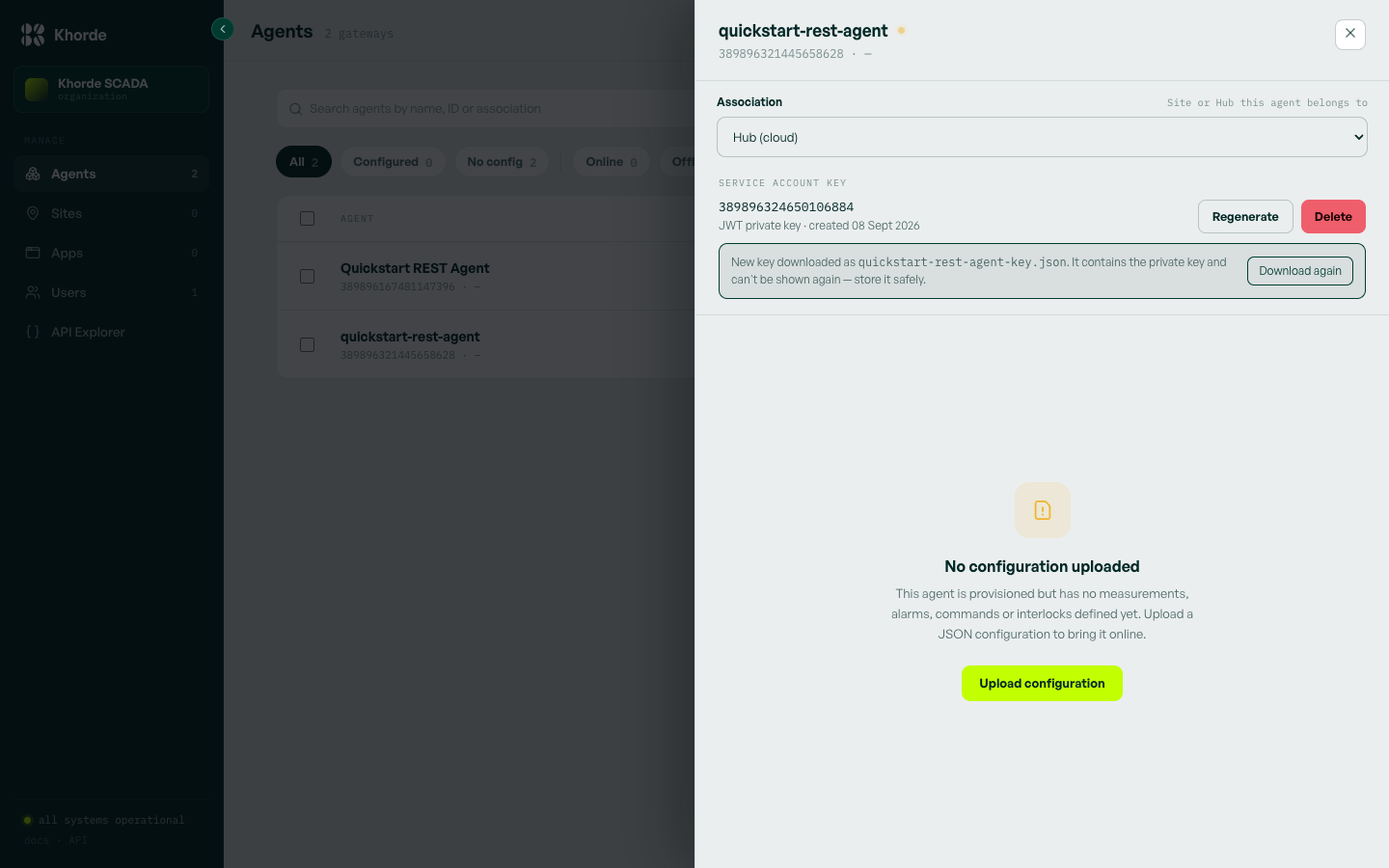Image resolution: width=1389 pixels, height=868 pixels.
Task: Click agent ID 389896321445658628 in panel header
Action: coord(781,54)
